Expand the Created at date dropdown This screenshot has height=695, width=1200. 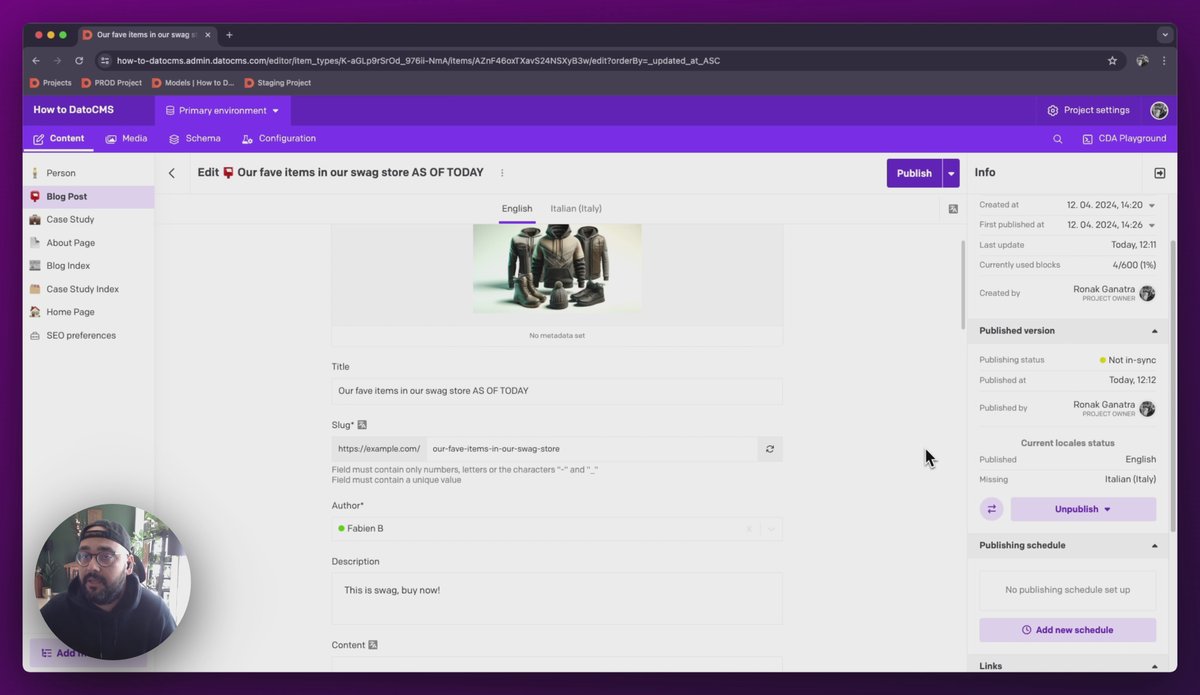(x=1152, y=205)
